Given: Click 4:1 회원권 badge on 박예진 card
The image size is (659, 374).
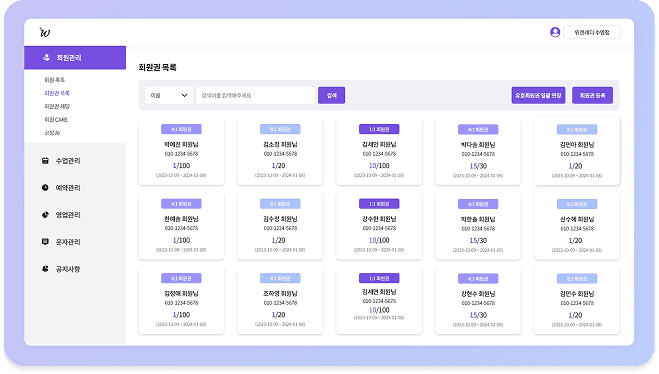Looking at the screenshot, I should click(x=181, y=129).
